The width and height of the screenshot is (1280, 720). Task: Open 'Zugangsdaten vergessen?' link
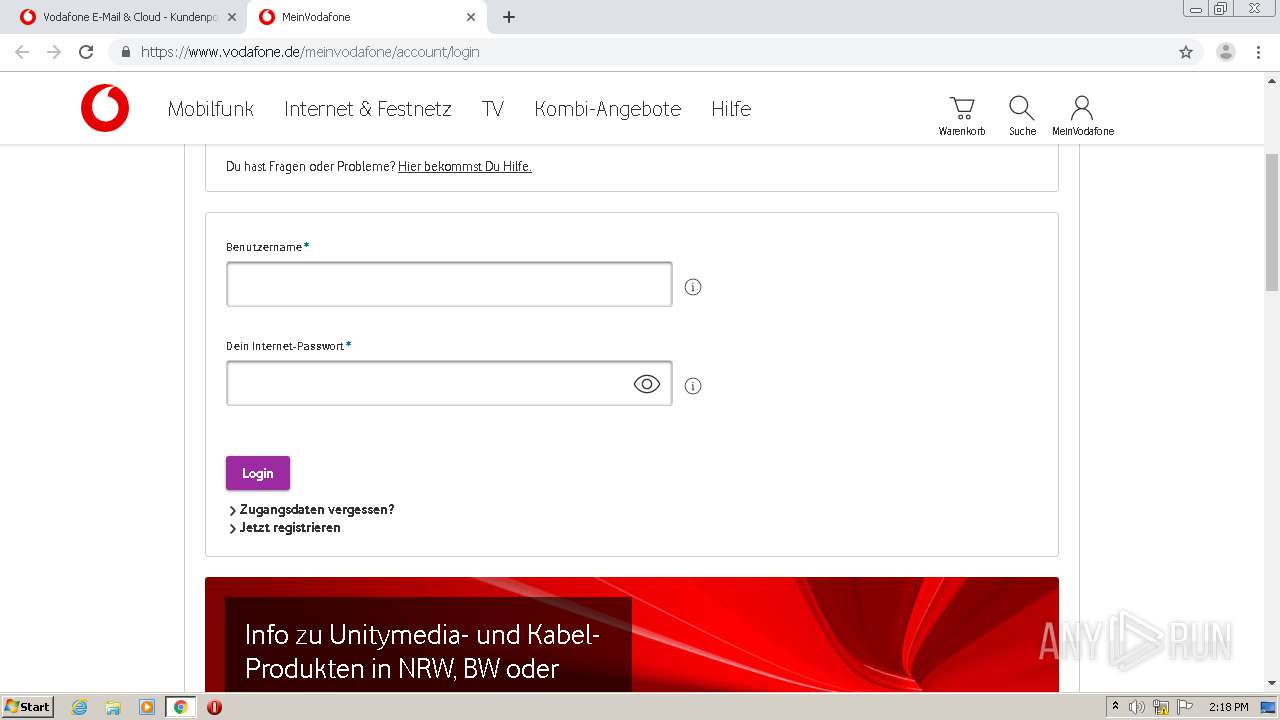click(317, 510)
